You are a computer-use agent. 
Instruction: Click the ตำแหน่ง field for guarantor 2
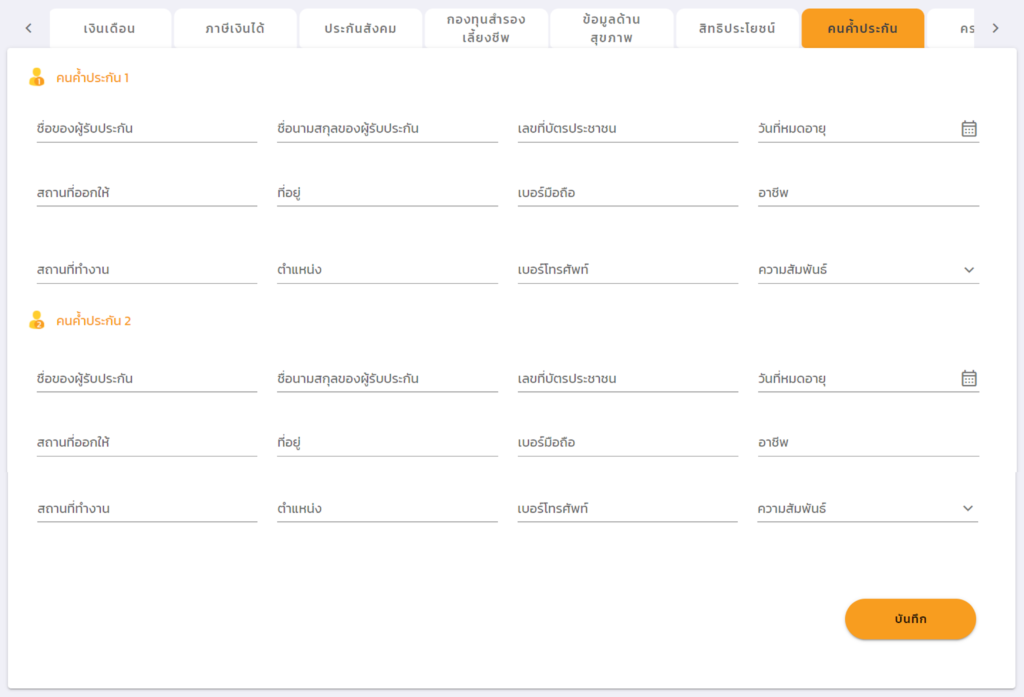point(387,509)
